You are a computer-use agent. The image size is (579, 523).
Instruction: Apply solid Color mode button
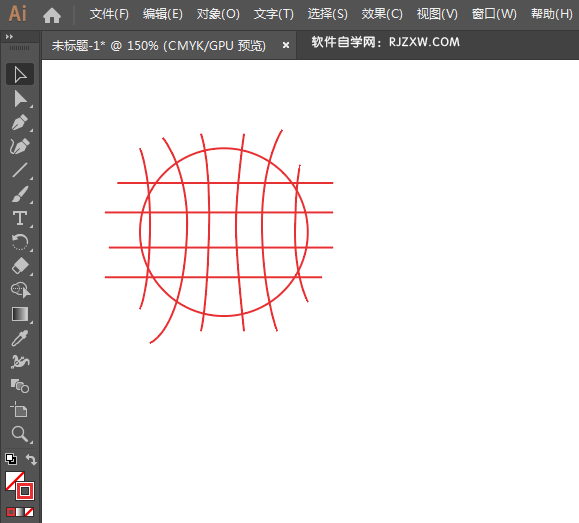(11, 512)
